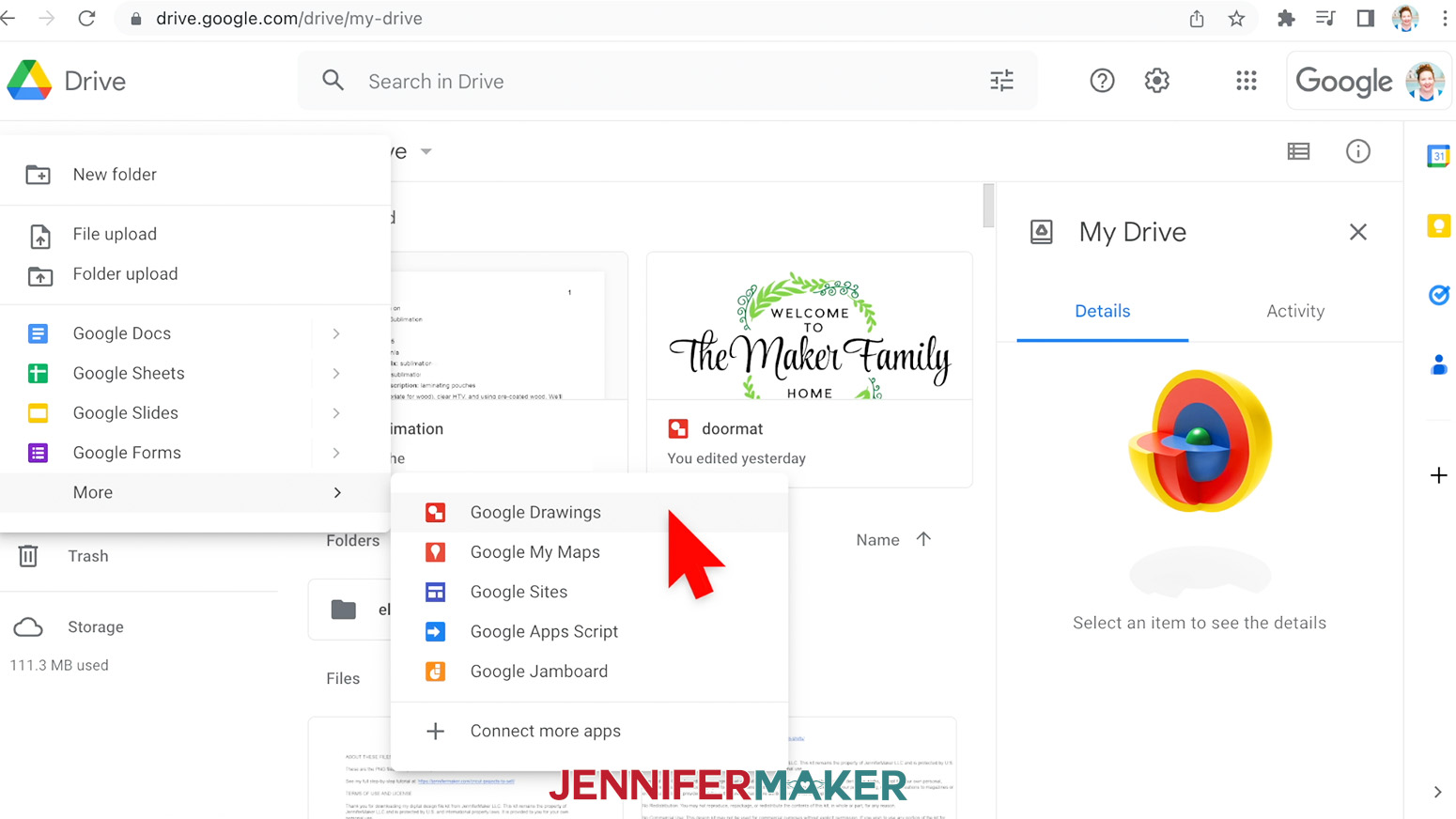Click the Google Slides menu label

point(126,413)
